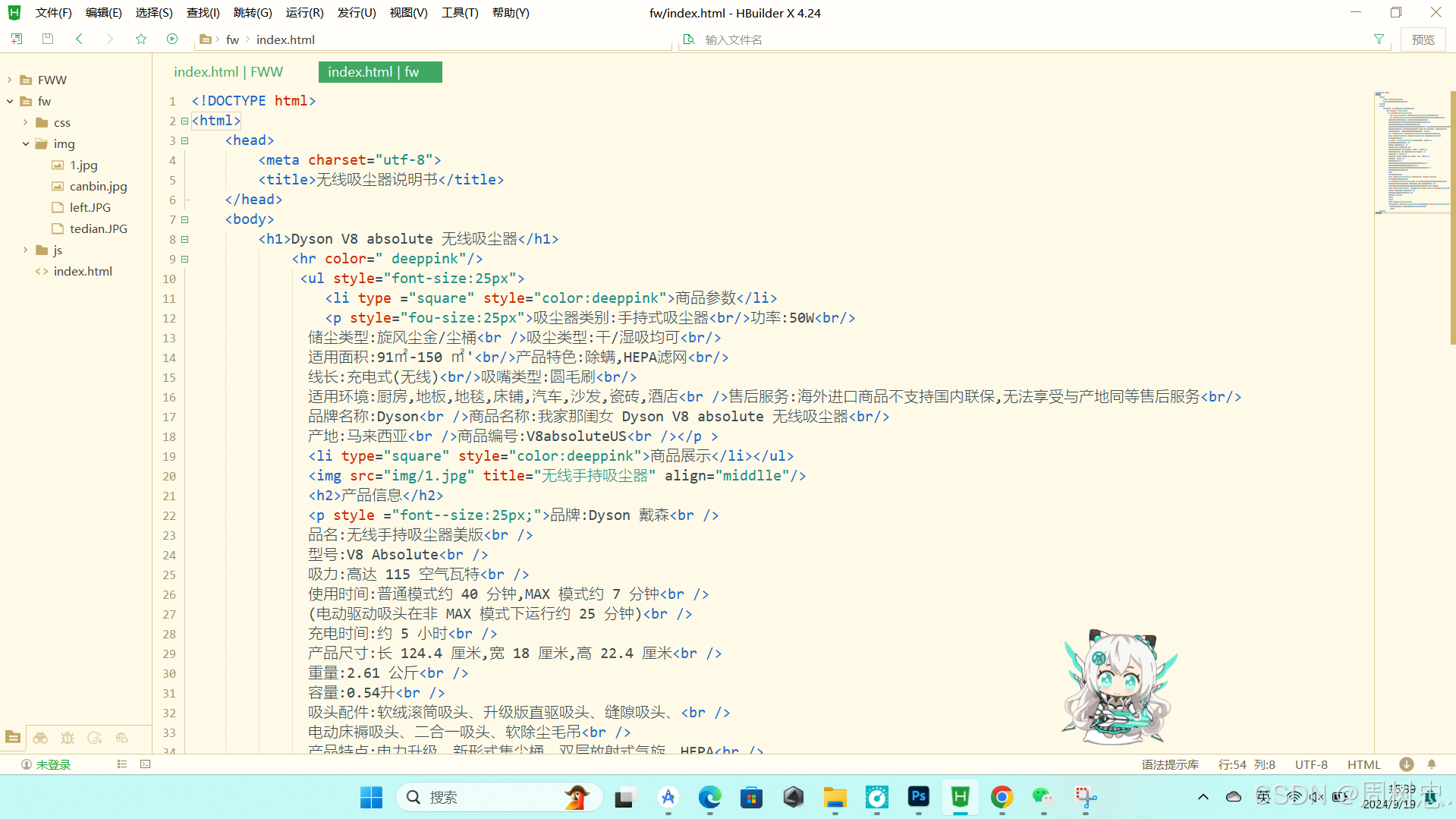Open Photoshop from taskbar
This screenshot has width=1456, height=819.
pos(918,796)
